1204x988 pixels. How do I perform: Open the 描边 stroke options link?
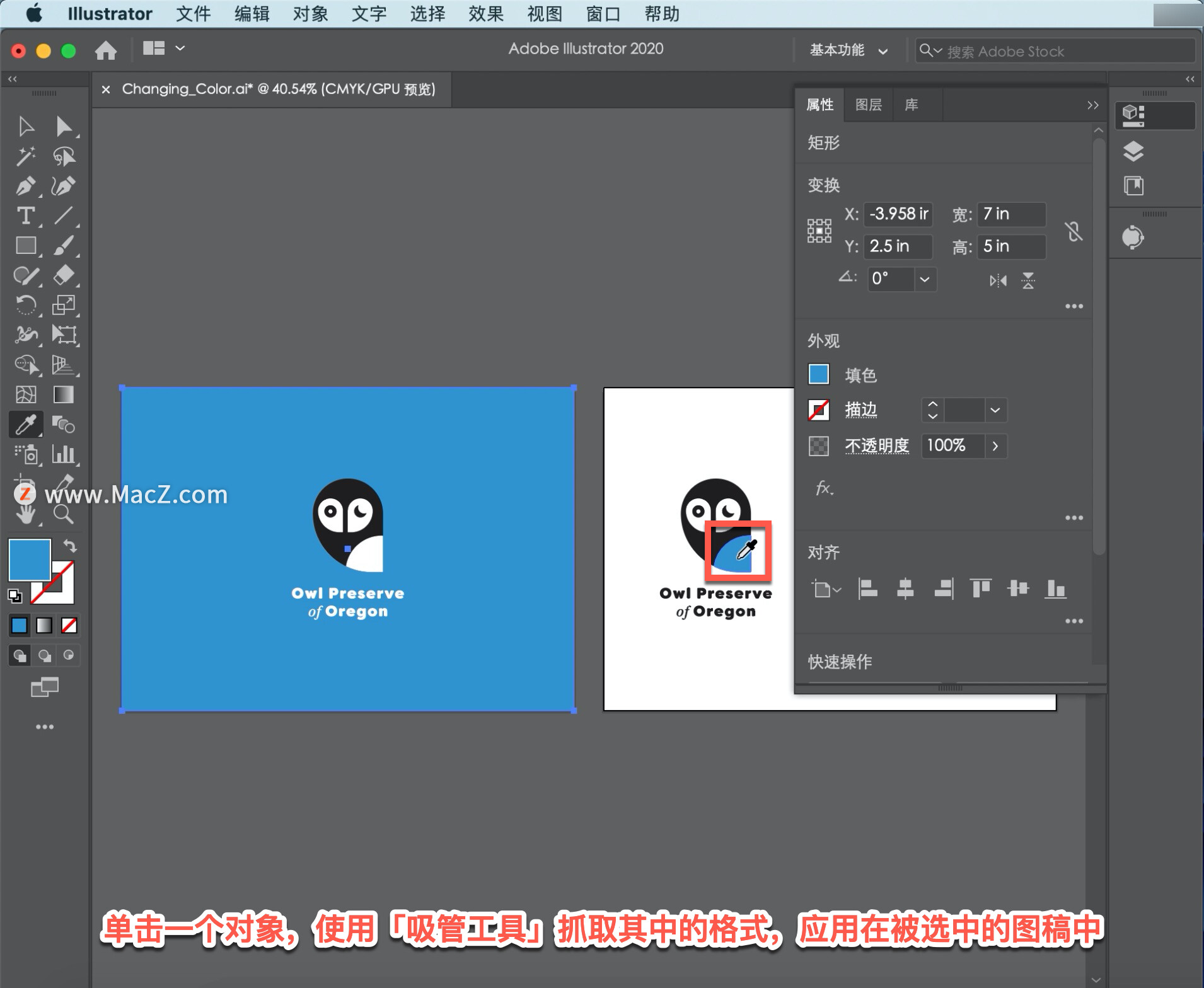click(x=861, y=410)
